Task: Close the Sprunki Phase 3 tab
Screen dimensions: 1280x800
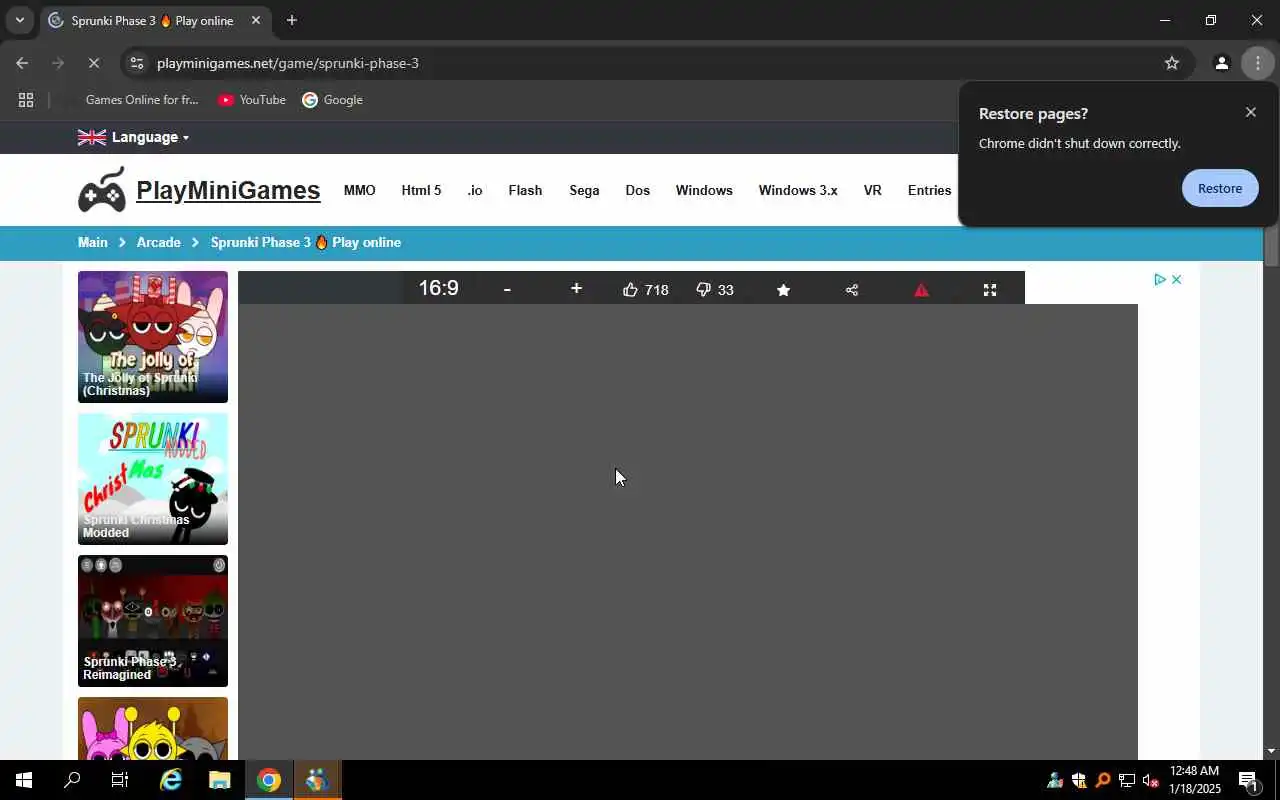Action: coord(256,20)
